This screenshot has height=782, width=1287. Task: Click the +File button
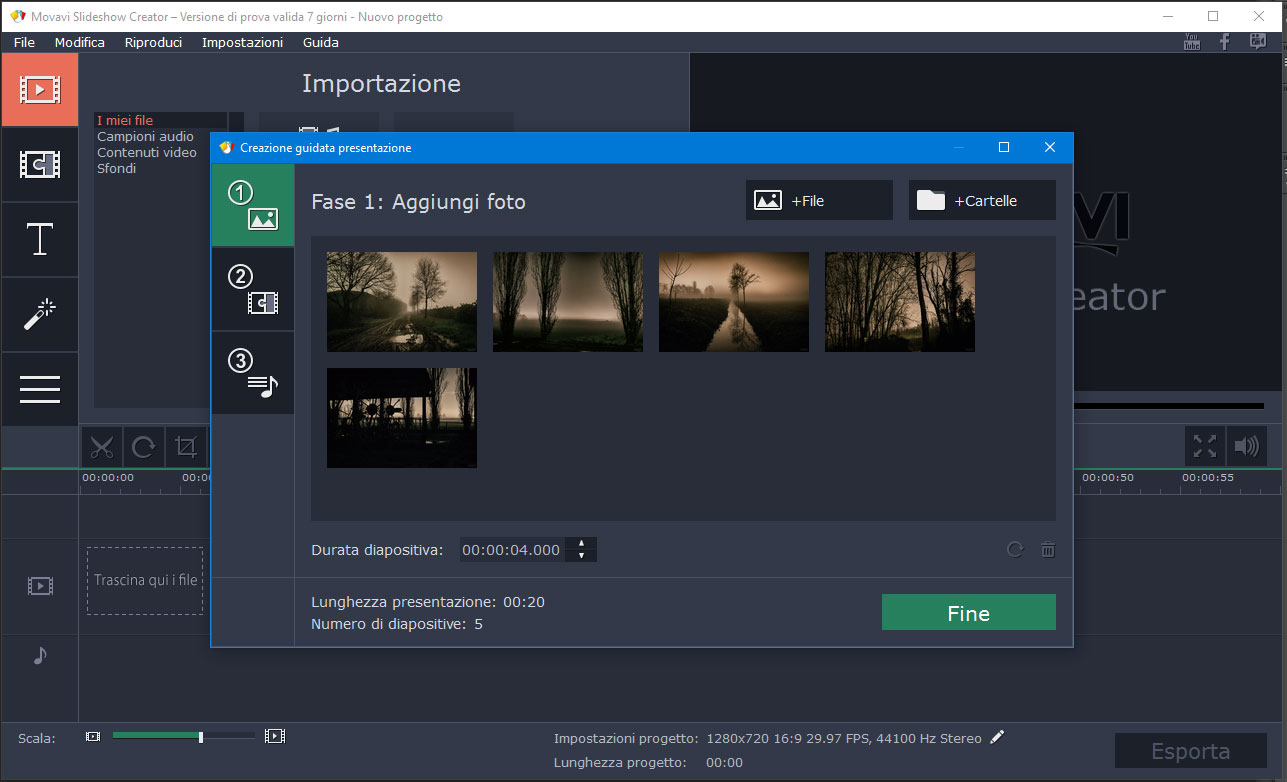(818, 201)
